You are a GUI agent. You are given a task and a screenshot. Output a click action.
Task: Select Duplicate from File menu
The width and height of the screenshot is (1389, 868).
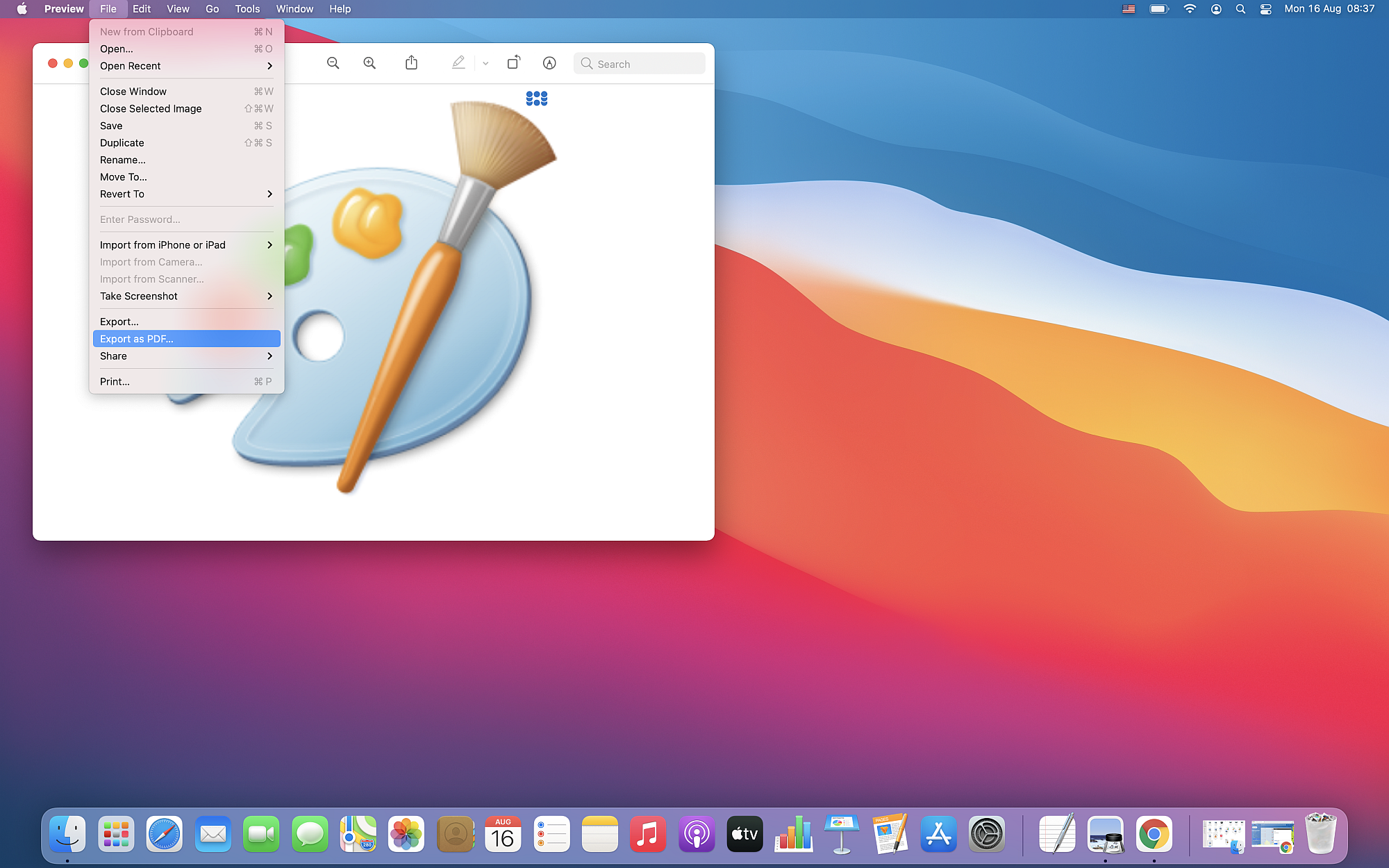coord(122,143)
